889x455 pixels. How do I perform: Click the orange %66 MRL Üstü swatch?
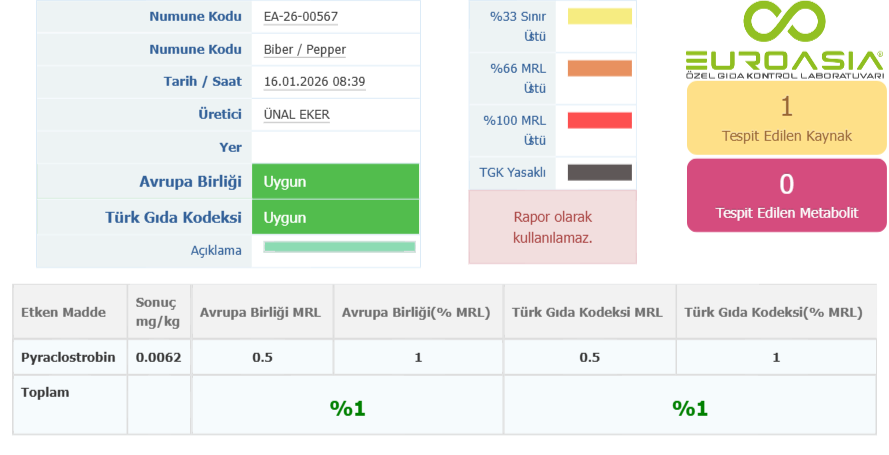coord(599,68)
